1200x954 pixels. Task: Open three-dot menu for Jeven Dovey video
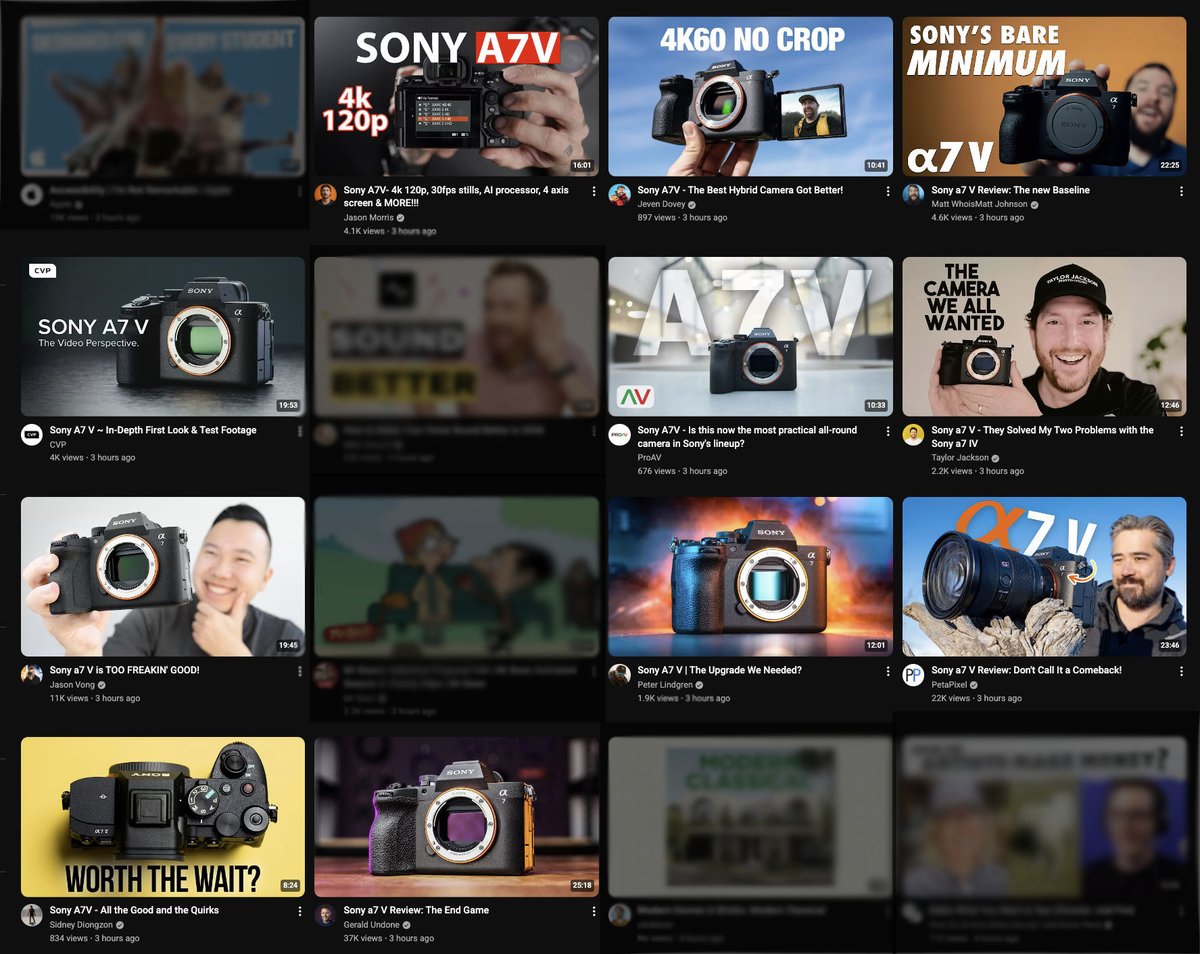888,191
